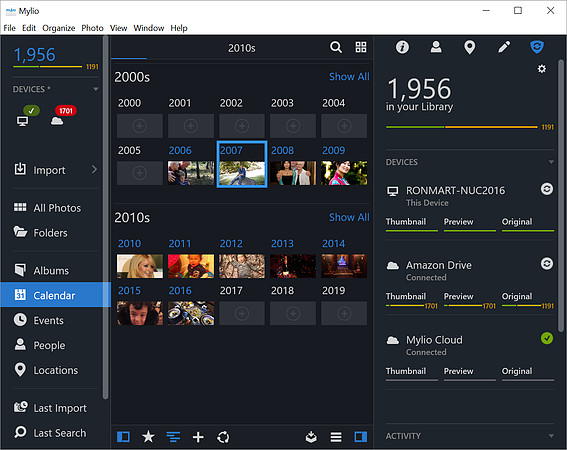Open the File menu
The width and height of the screenshot is (567, 450).
9,28
